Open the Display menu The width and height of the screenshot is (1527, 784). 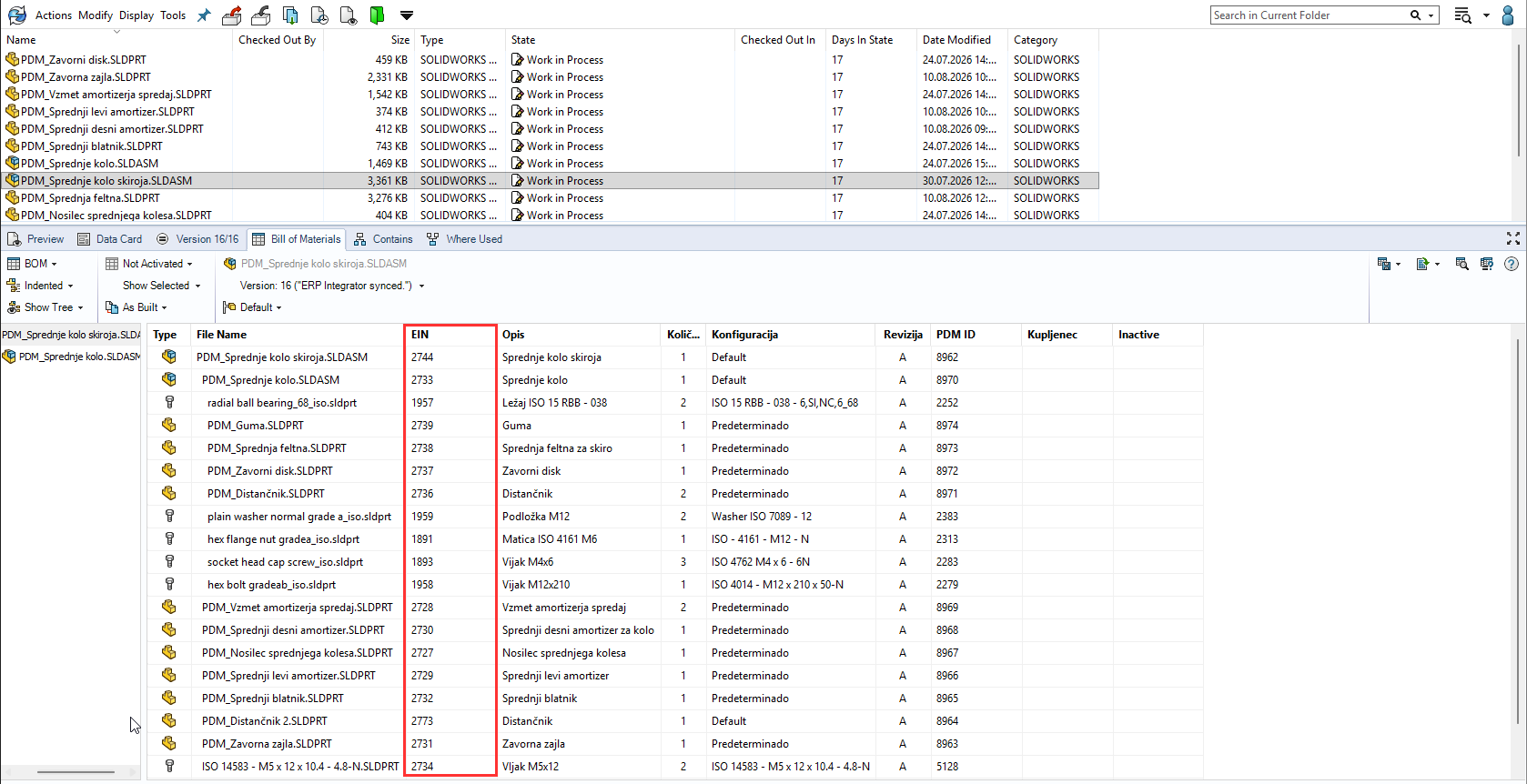137,15
